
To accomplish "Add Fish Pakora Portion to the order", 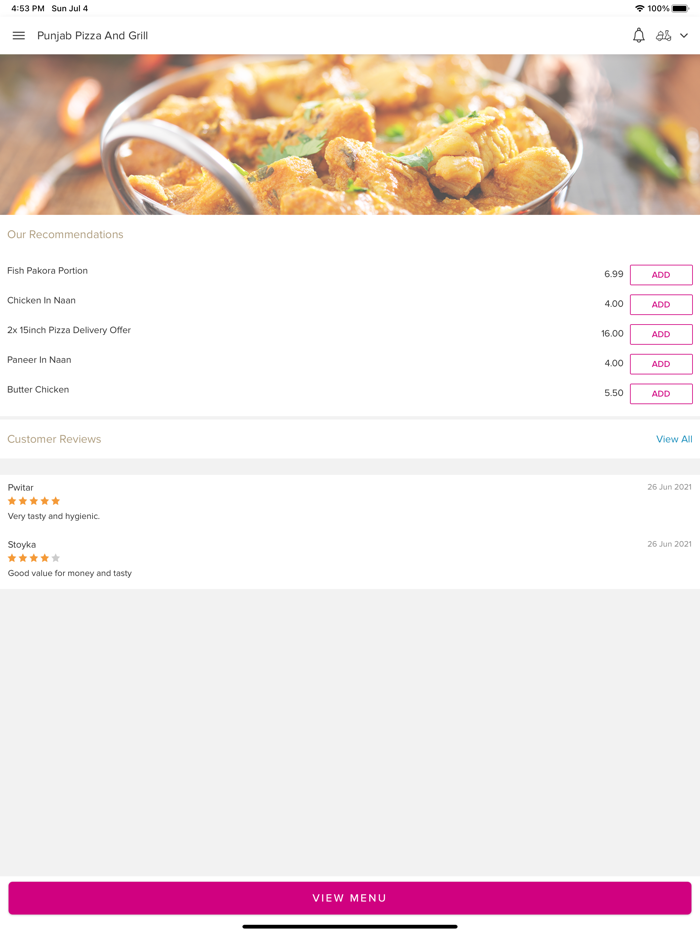I will [660, 274].
